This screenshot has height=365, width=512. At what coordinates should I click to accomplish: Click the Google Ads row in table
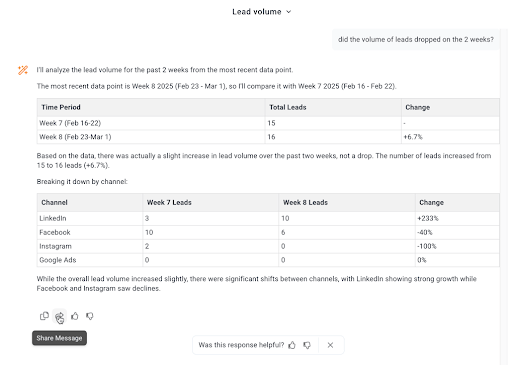click(268, 260)
